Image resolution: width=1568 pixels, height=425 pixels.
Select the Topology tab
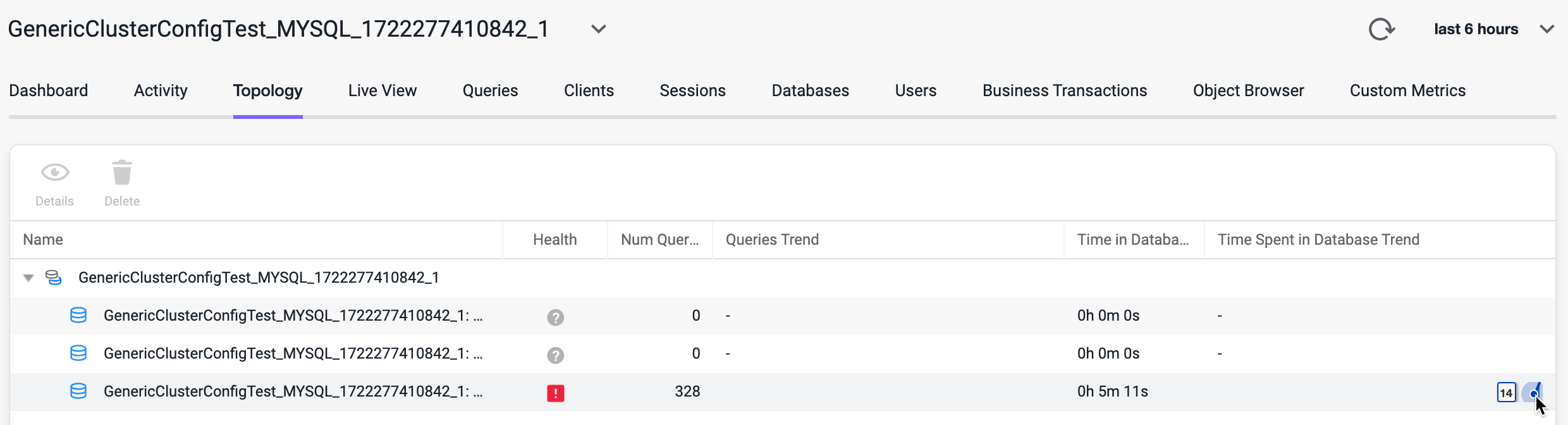coord(268,90)
